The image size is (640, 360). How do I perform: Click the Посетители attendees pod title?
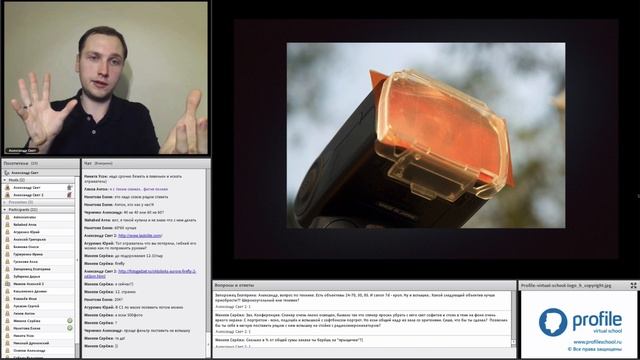[x=16, y=163]
